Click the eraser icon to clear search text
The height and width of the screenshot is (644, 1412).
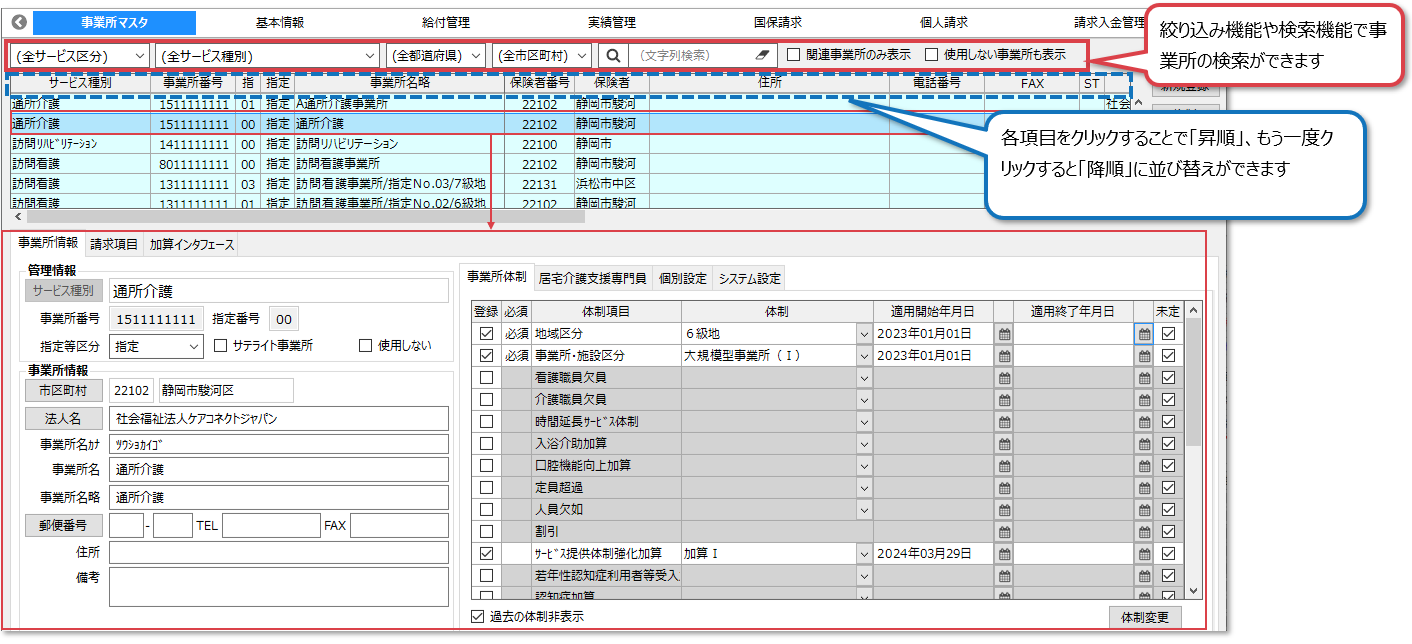pos(761,55)
